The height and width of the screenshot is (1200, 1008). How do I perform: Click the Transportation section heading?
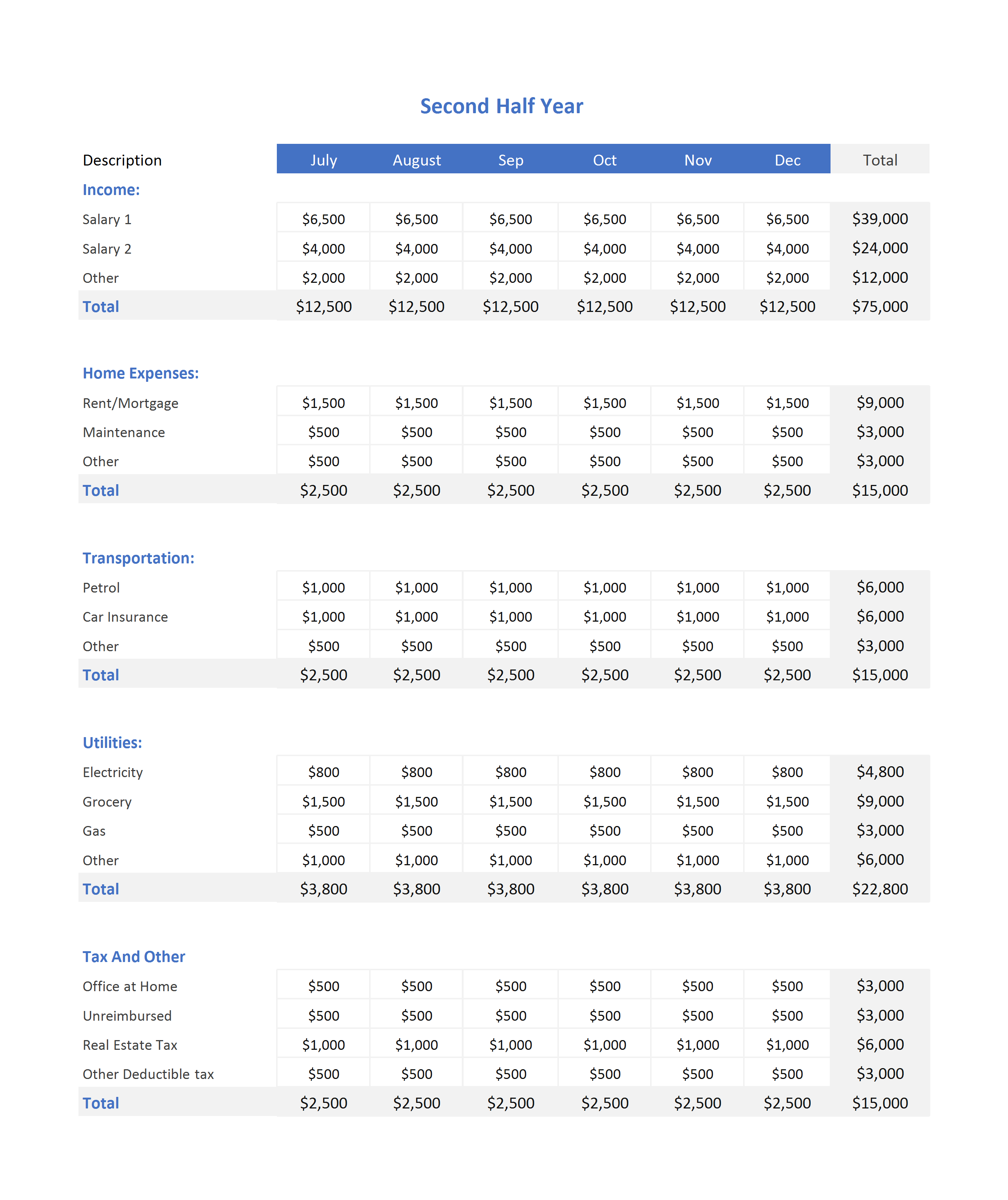point(138,558)
